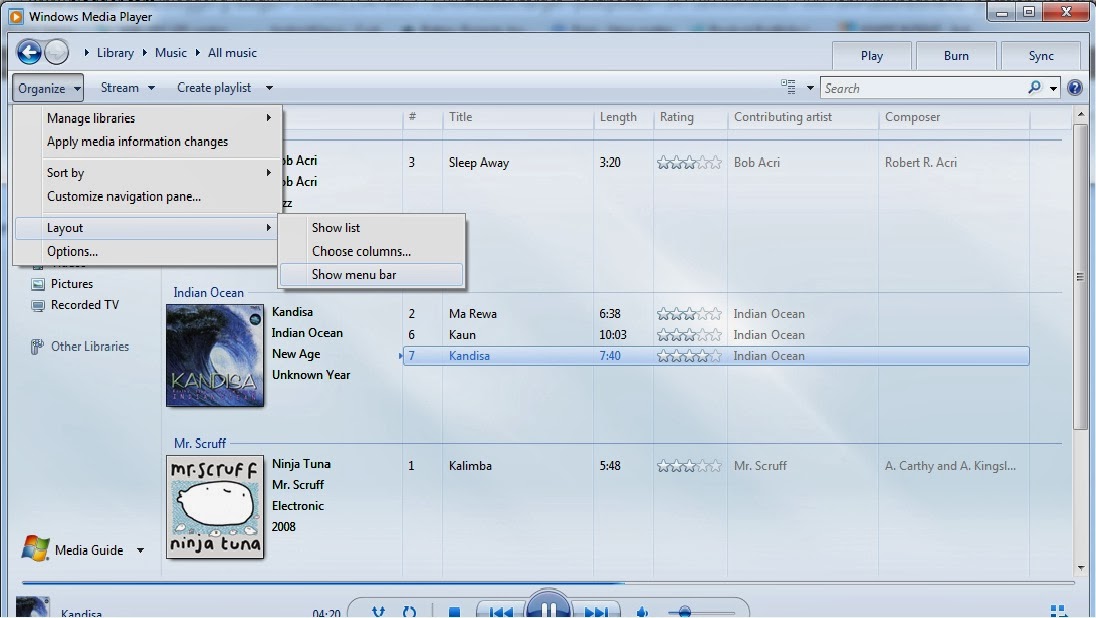Open the Other Libraries icon
The width and height of the screenshot is (1096, 618).
36,346
